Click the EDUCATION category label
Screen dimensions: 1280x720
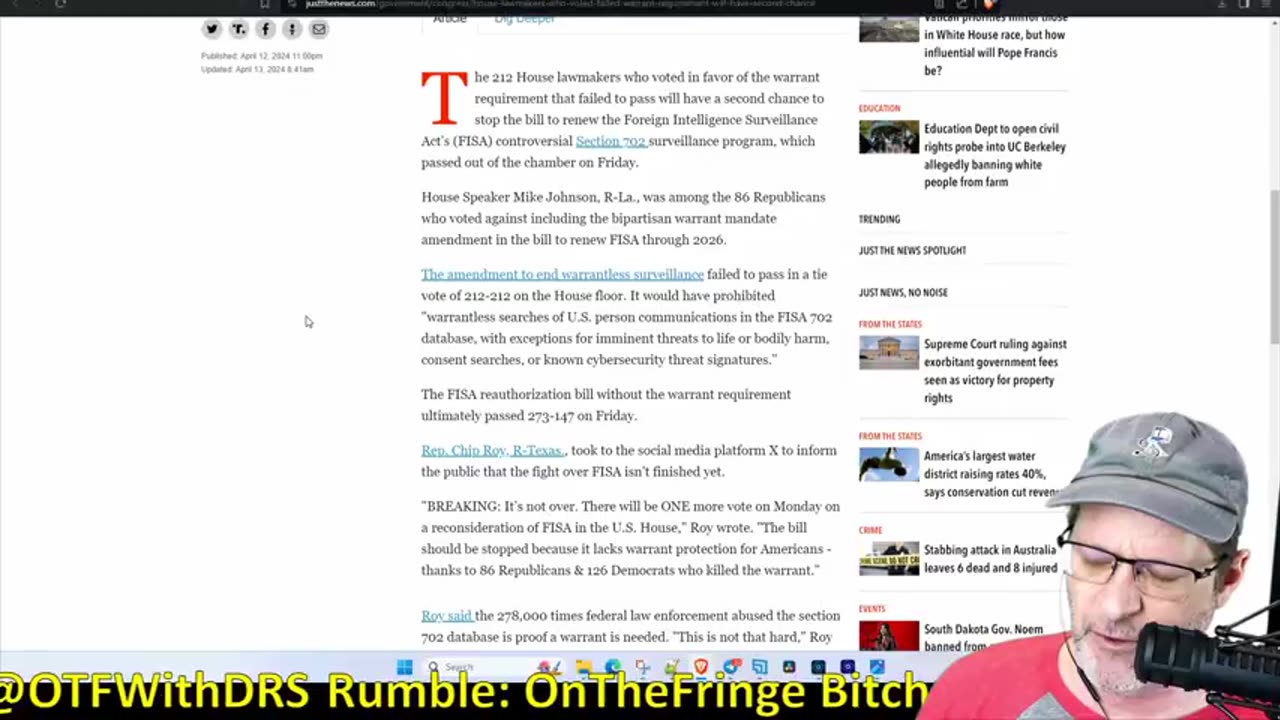tap(879, 108)
